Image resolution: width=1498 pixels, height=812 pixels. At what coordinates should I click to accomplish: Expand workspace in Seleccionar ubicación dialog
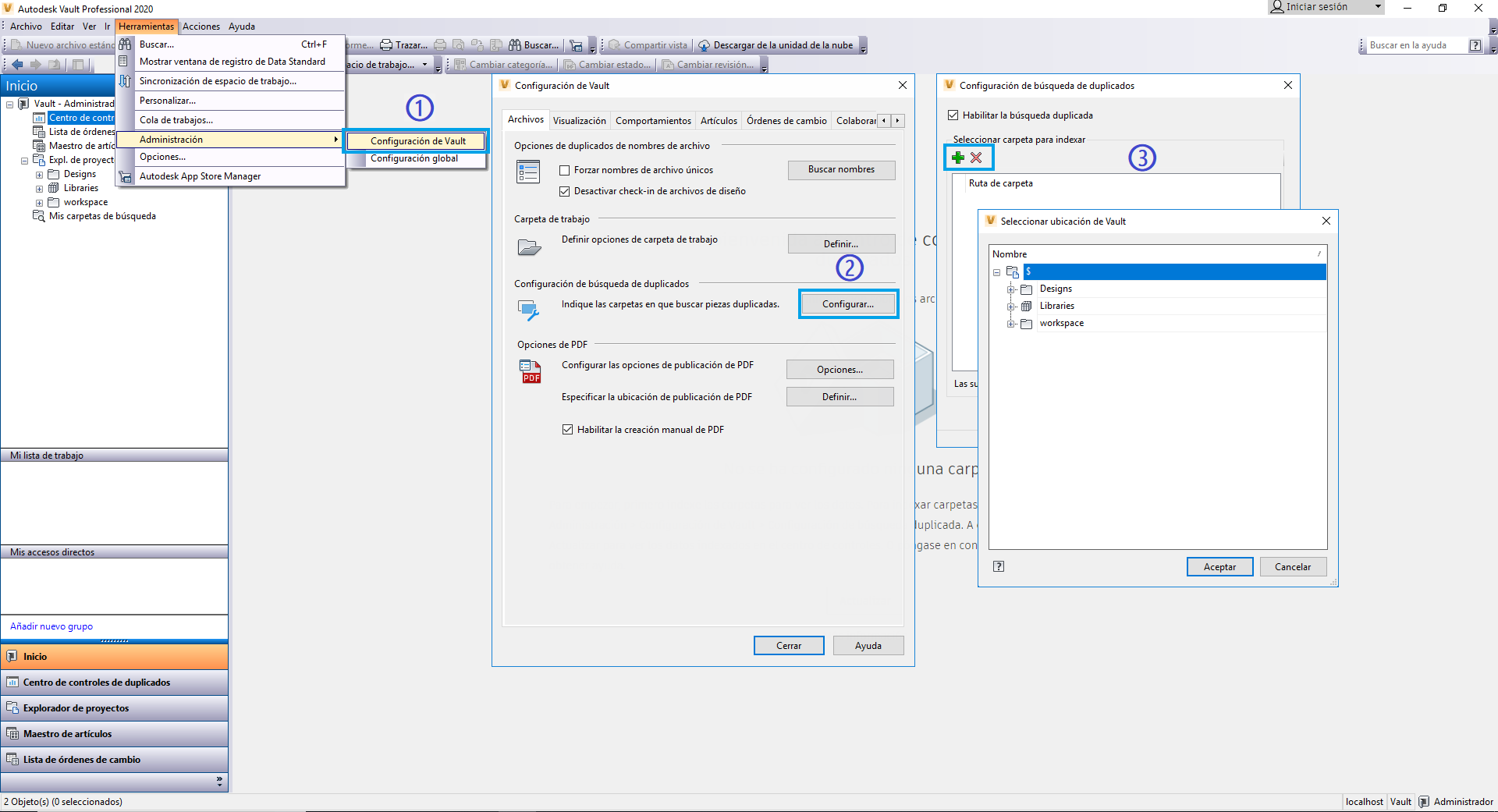pos(1011,324)
